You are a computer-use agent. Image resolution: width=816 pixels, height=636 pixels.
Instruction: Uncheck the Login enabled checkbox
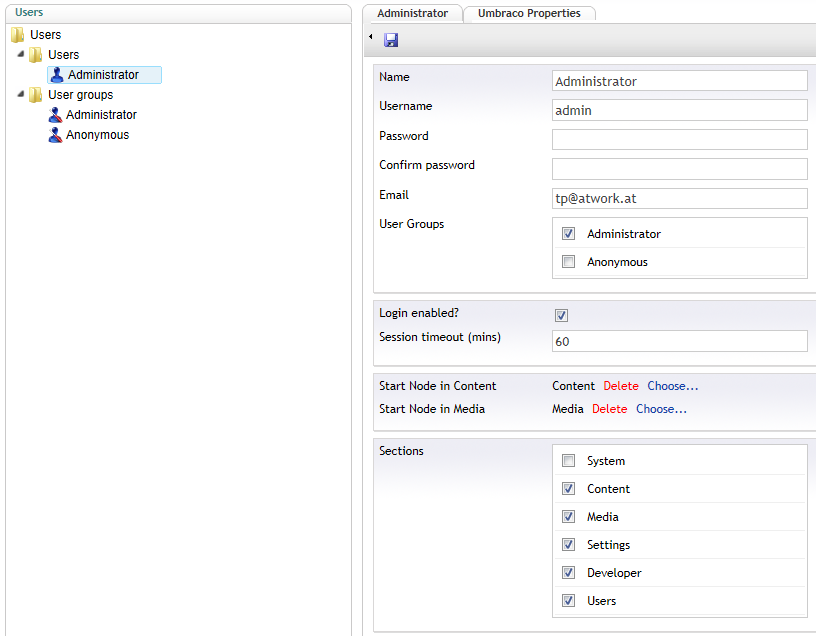[x=562, y=315]
